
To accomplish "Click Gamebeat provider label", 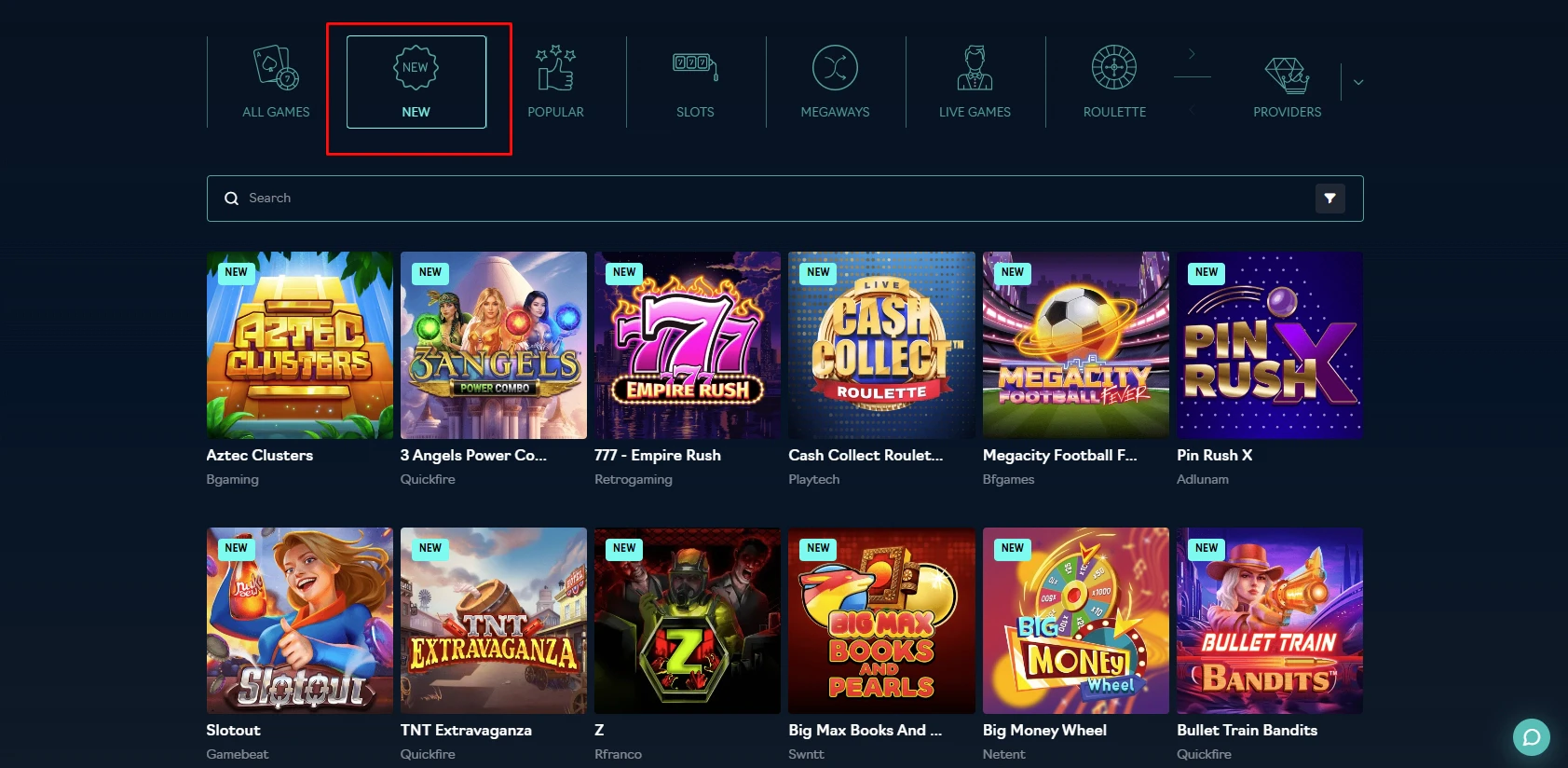I will click(x=238, y=754).
